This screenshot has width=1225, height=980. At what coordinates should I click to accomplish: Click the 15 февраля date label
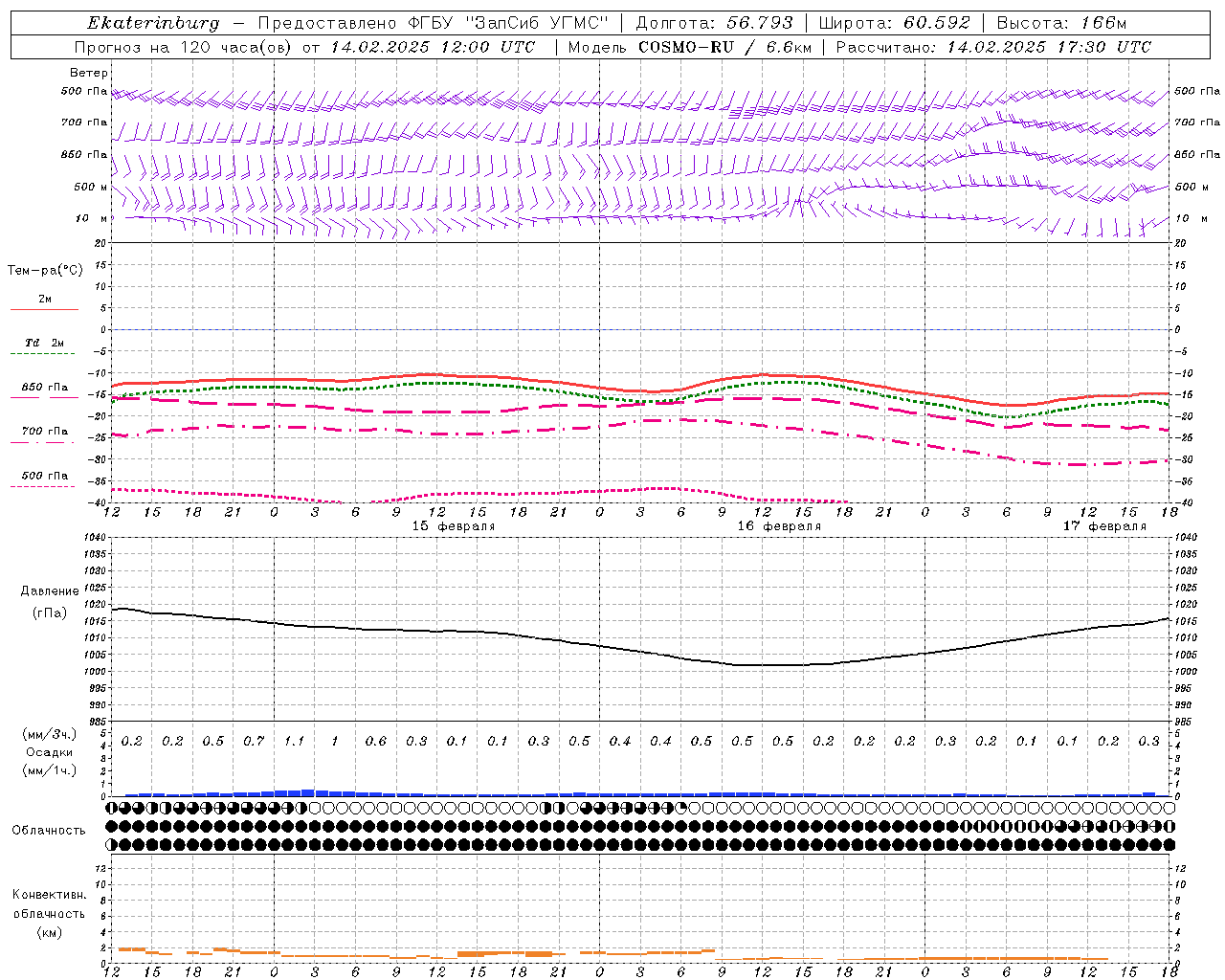click(x=454, y=526)
